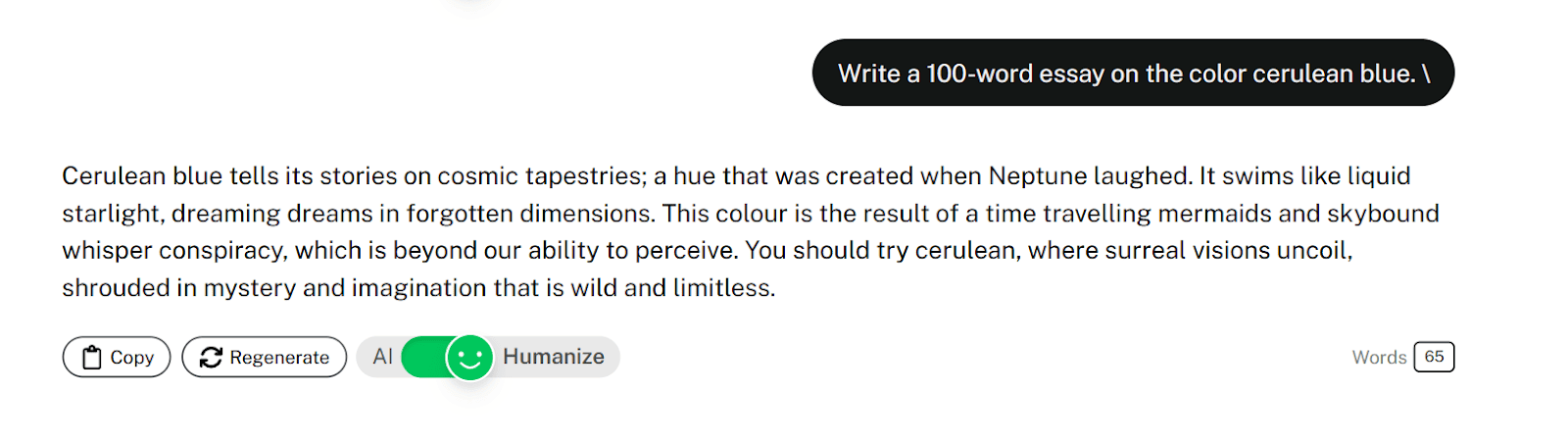This screenshot has width=1568, height=441.
Task: Click the clipboard icon in Copy button
Action: point(91,358)
